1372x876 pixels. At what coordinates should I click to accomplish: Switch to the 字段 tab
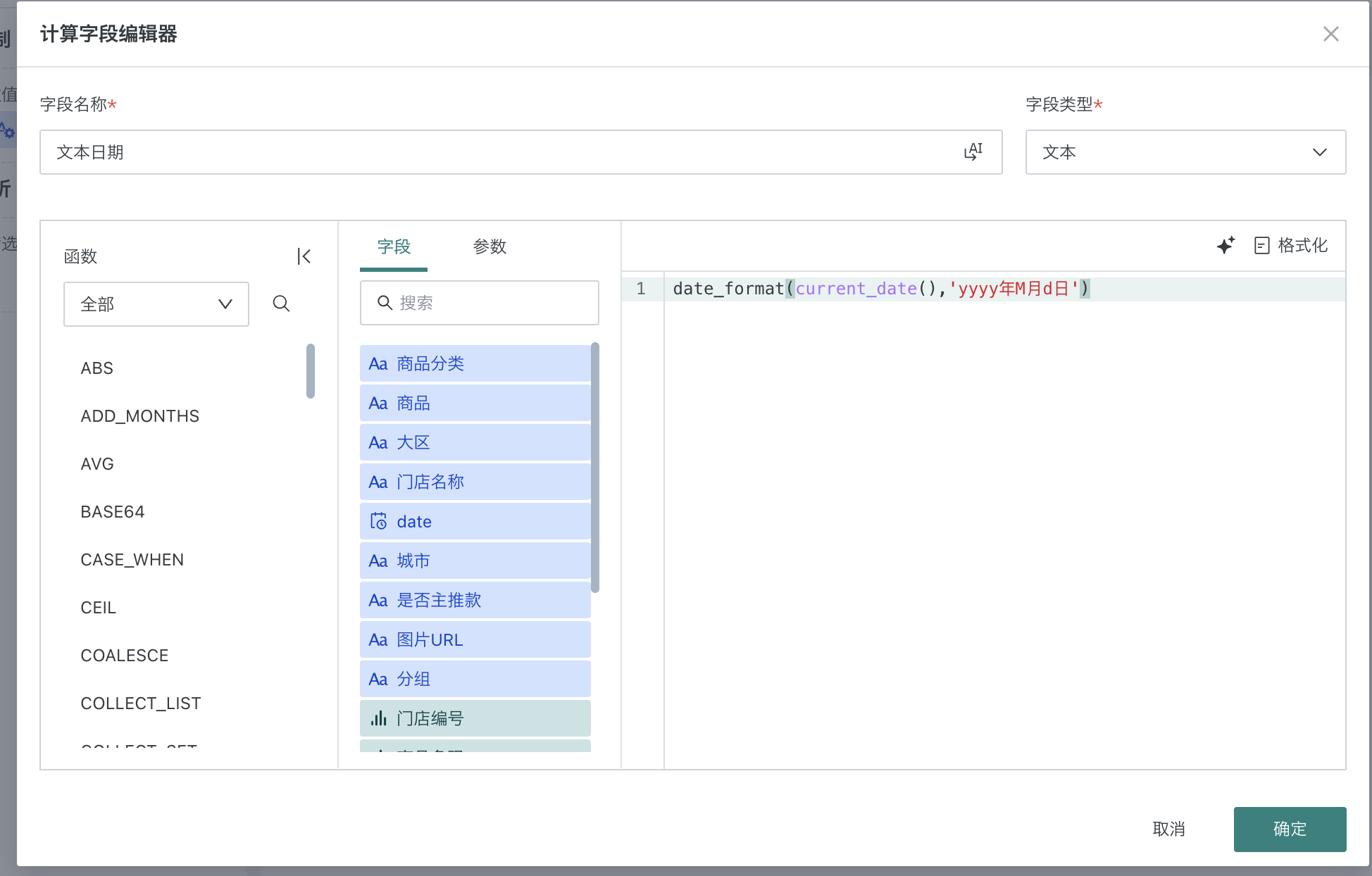394,247
